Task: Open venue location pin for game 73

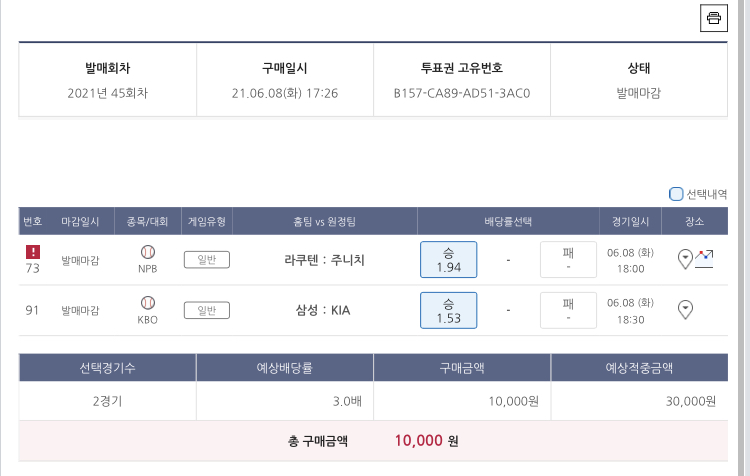Action: pos(685,258)
